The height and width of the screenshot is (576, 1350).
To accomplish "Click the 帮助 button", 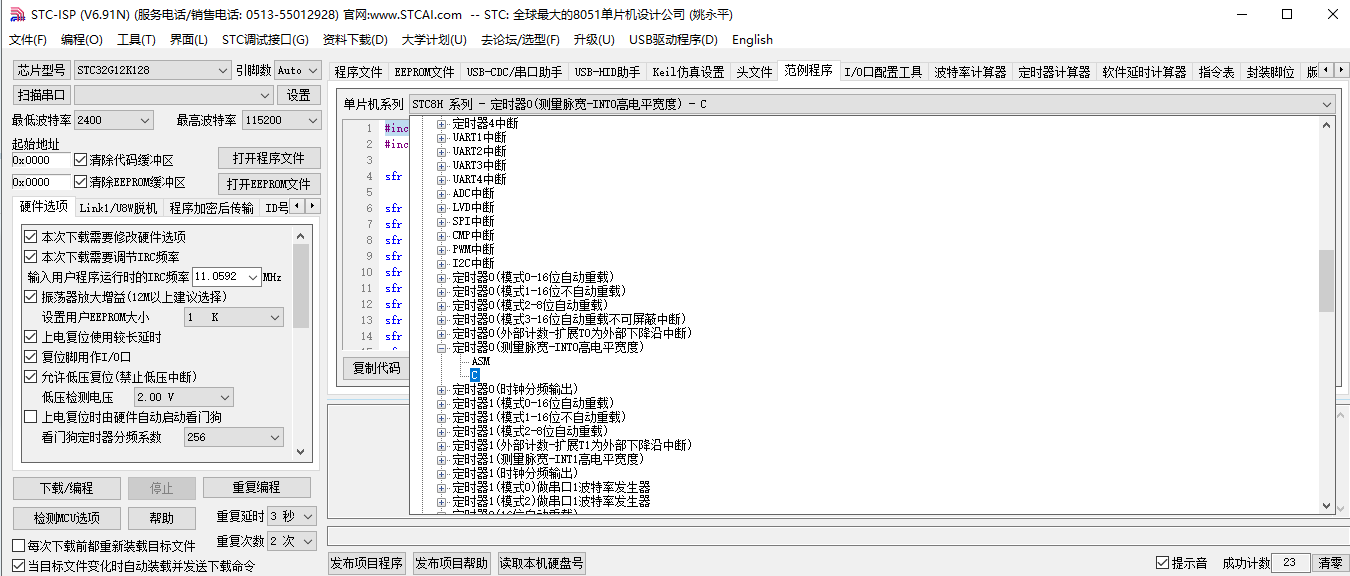I will click(x=161, y=518).
